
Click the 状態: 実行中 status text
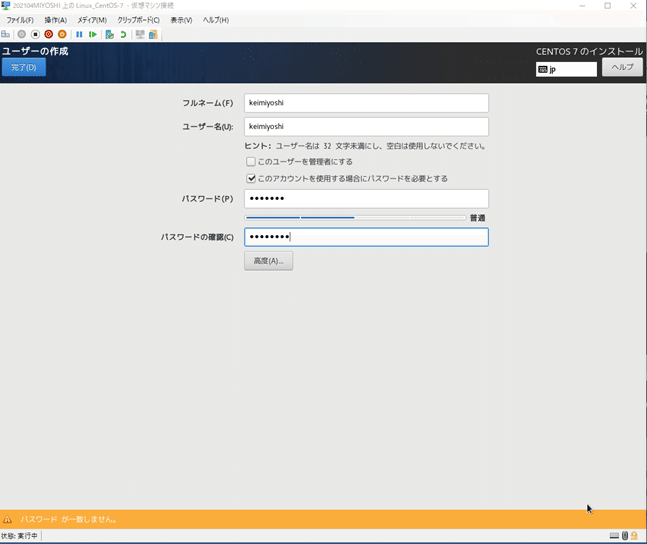(19, 536)
